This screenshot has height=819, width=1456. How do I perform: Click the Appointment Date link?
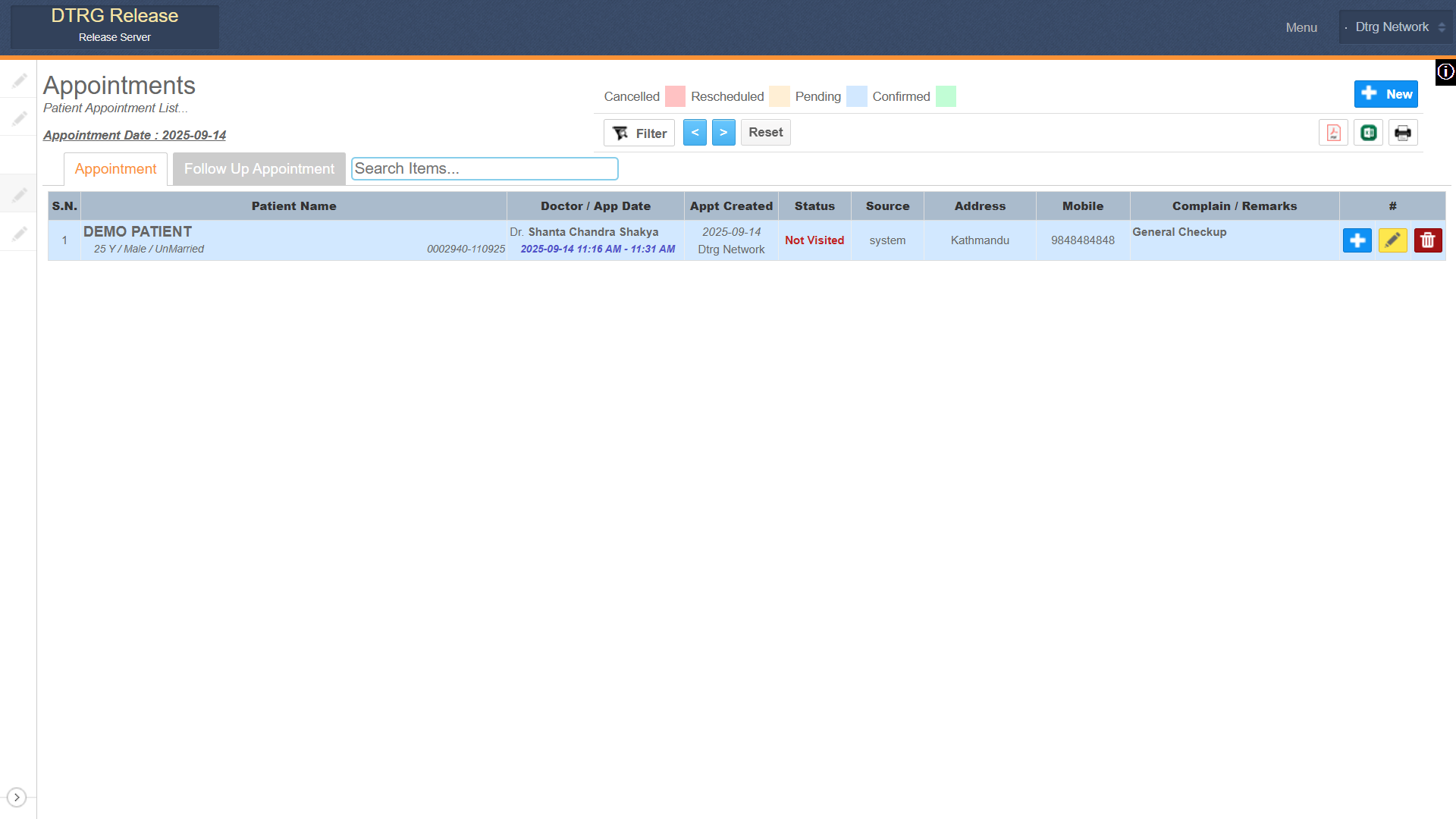point(134,135)
